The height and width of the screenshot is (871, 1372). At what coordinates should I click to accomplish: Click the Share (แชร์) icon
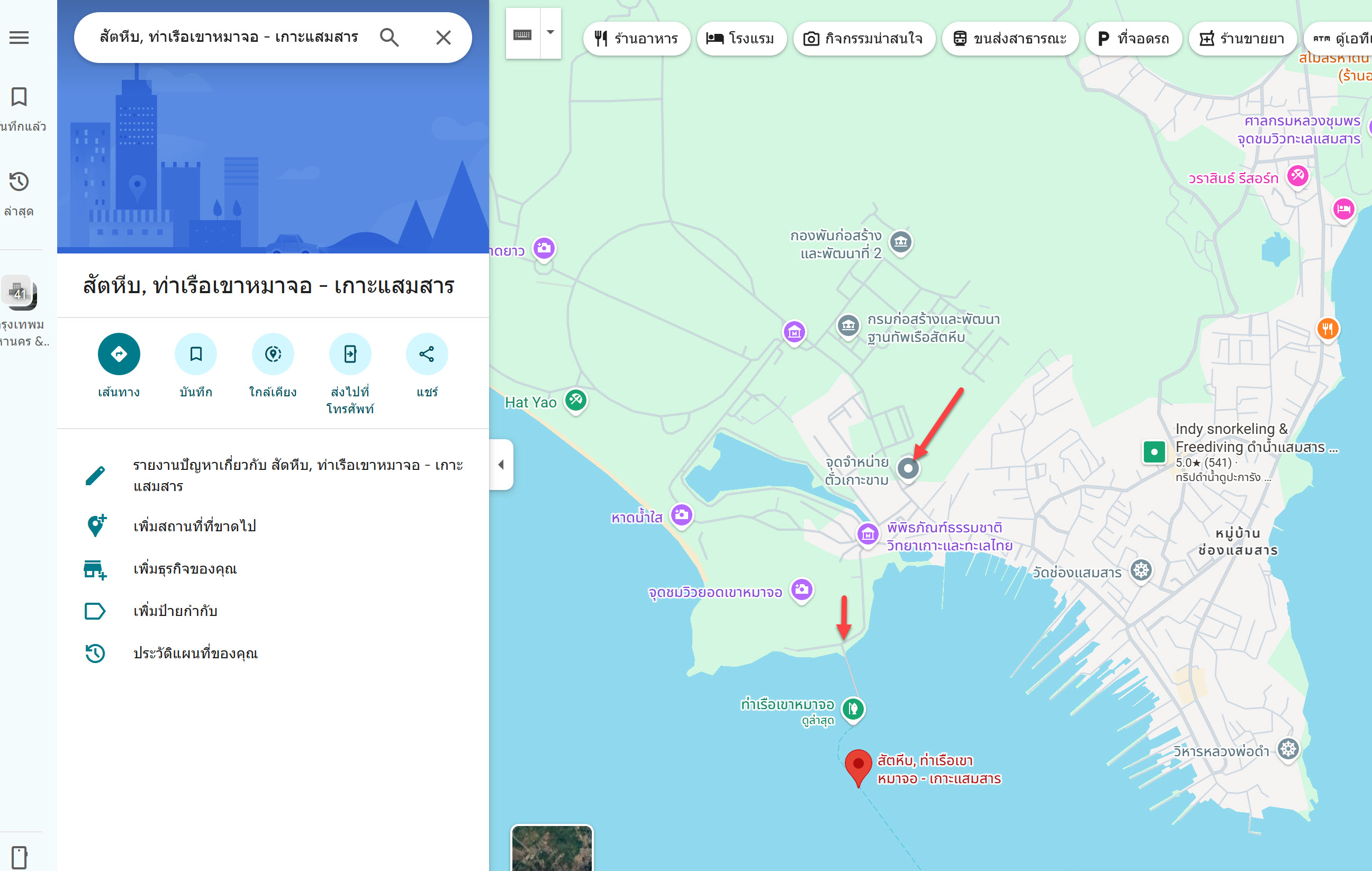pyautogui.click(x=427, y=354)
